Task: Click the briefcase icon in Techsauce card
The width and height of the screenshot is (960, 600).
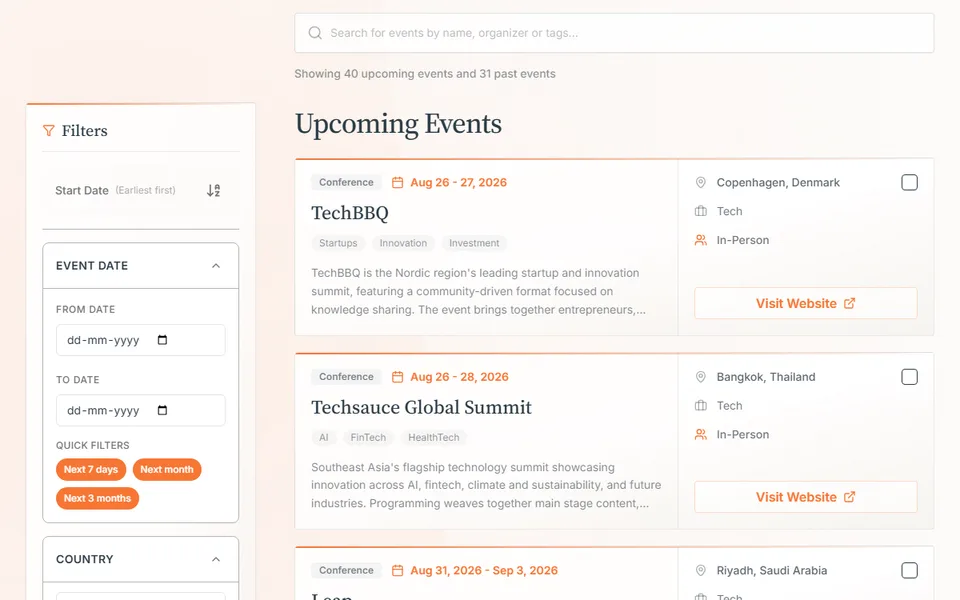Action: pyautogui.click(x=700, y=405)
